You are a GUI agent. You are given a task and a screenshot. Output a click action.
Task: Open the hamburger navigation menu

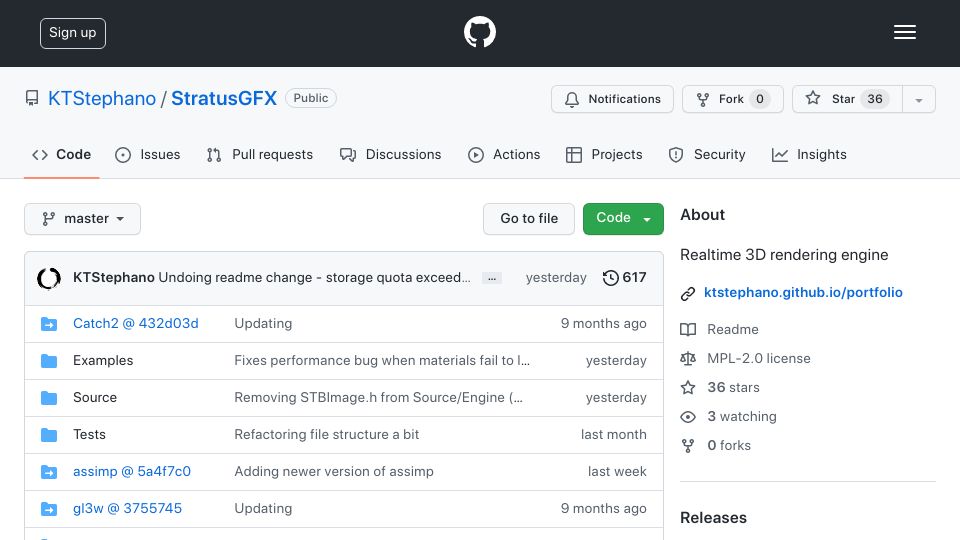pos(904,32)
